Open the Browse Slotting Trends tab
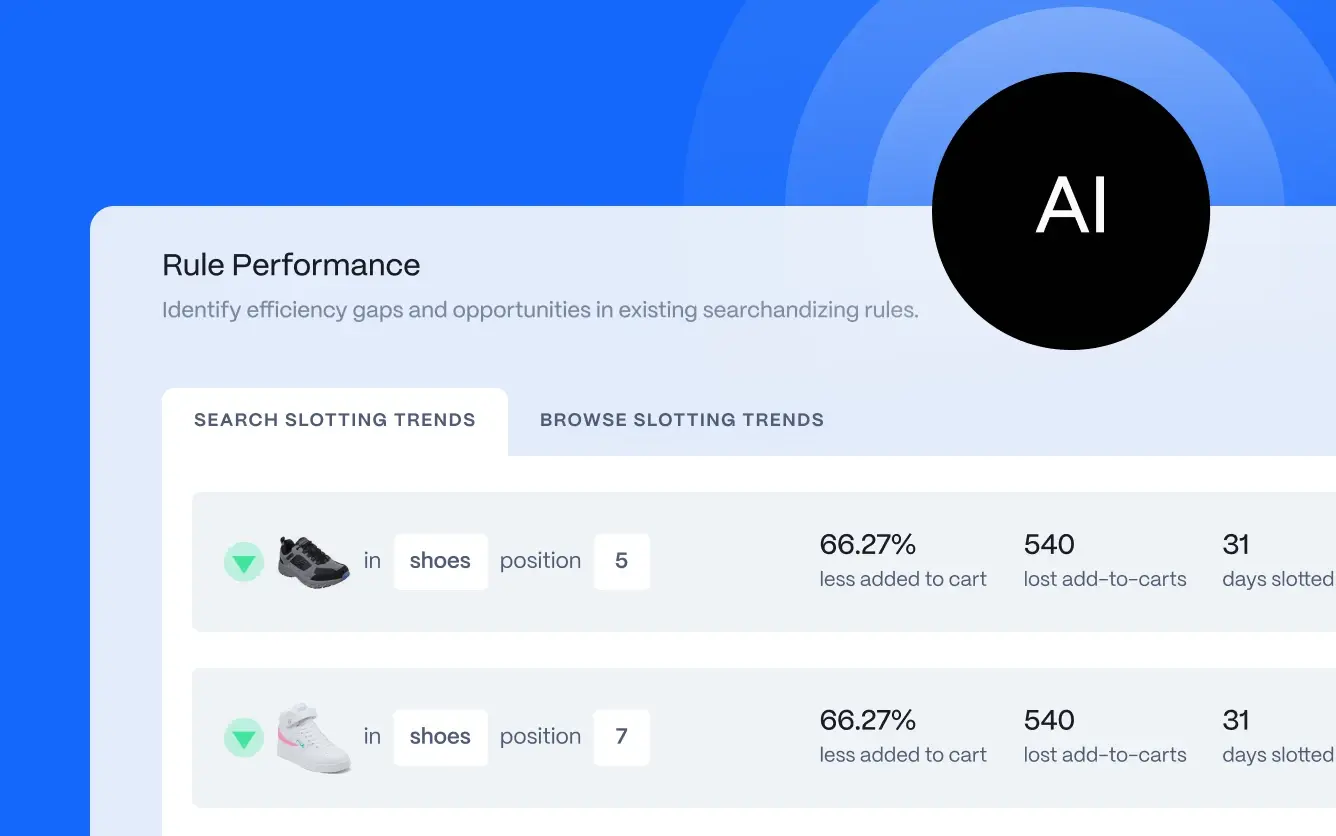Screen dimensions: 1336x836 pos(682,420)
